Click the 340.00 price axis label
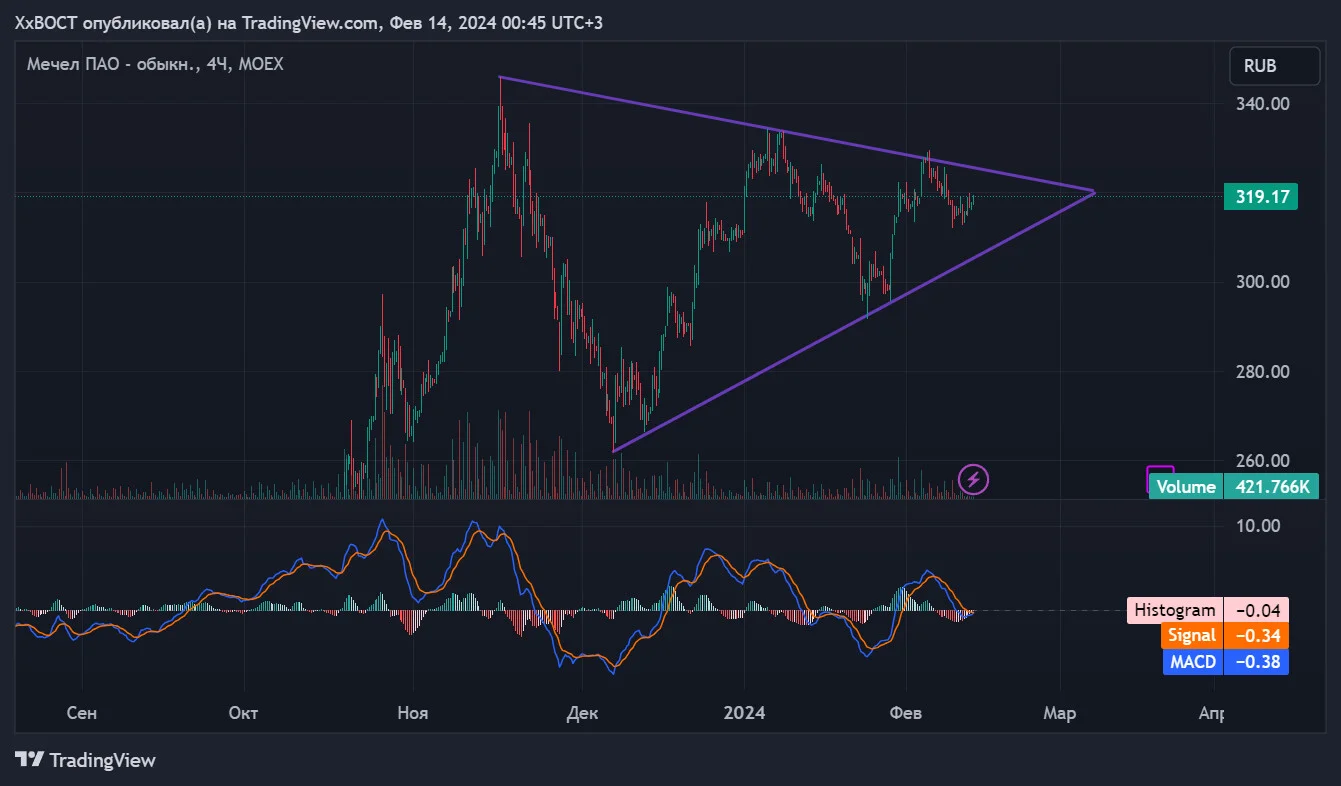Image resolution: width=1341 pixels, height=786 pixels. tap(1263, 104)
